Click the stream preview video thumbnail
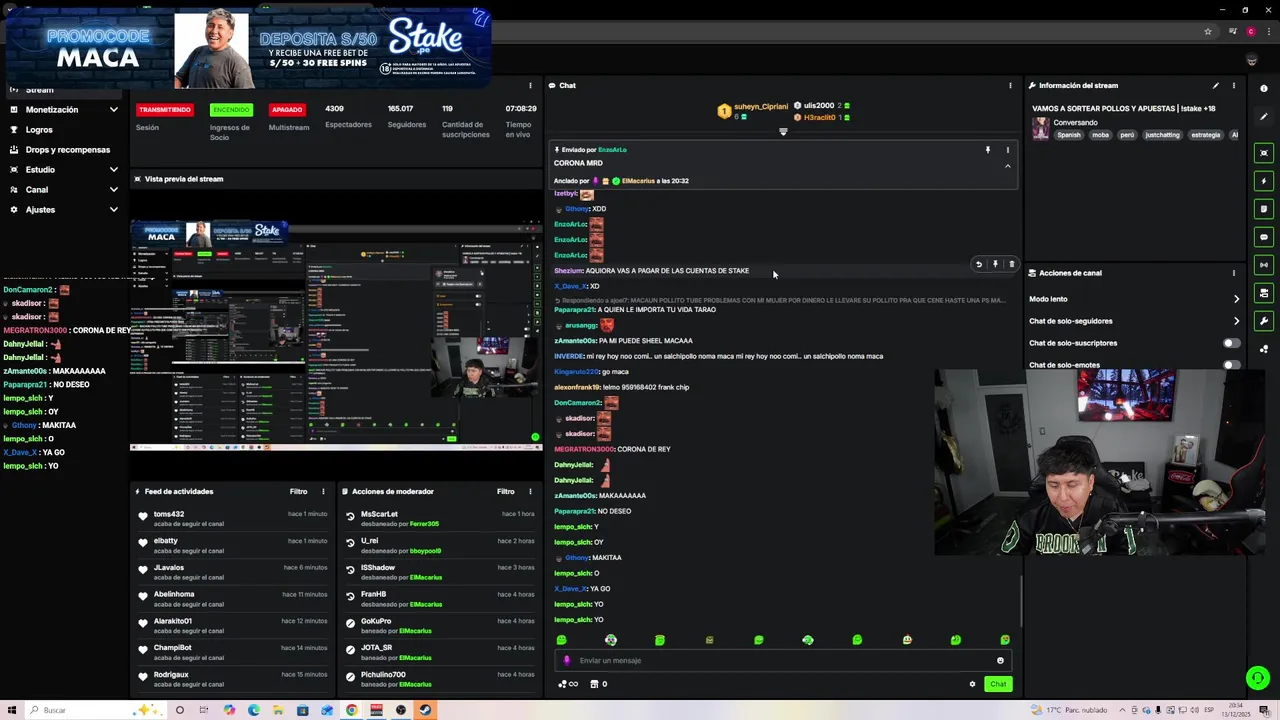This screenshot has height=720, width=1280. click(x=336, y=333)
